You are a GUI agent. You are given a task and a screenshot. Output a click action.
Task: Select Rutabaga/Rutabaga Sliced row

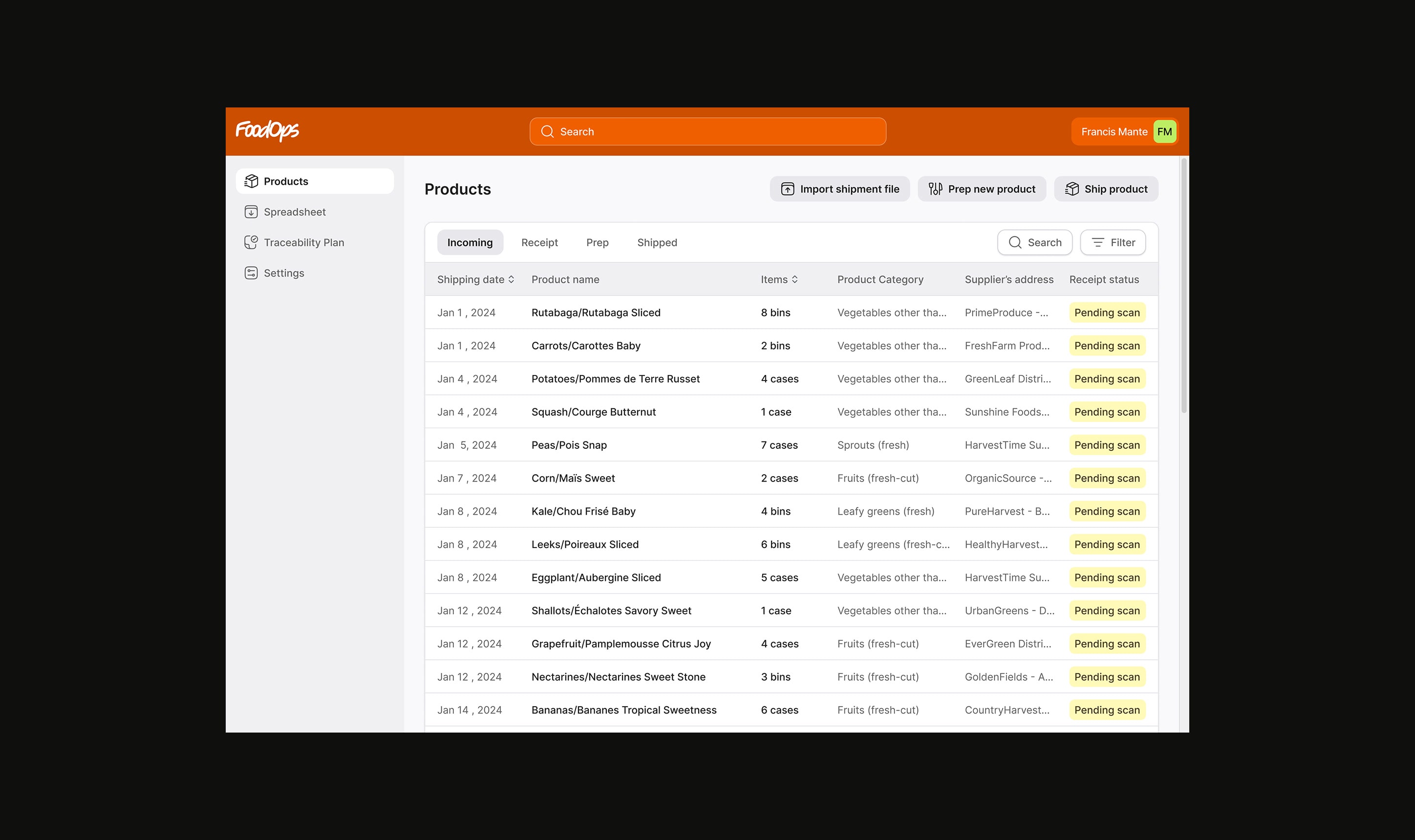pyautogui.click(x=791, y=313)
